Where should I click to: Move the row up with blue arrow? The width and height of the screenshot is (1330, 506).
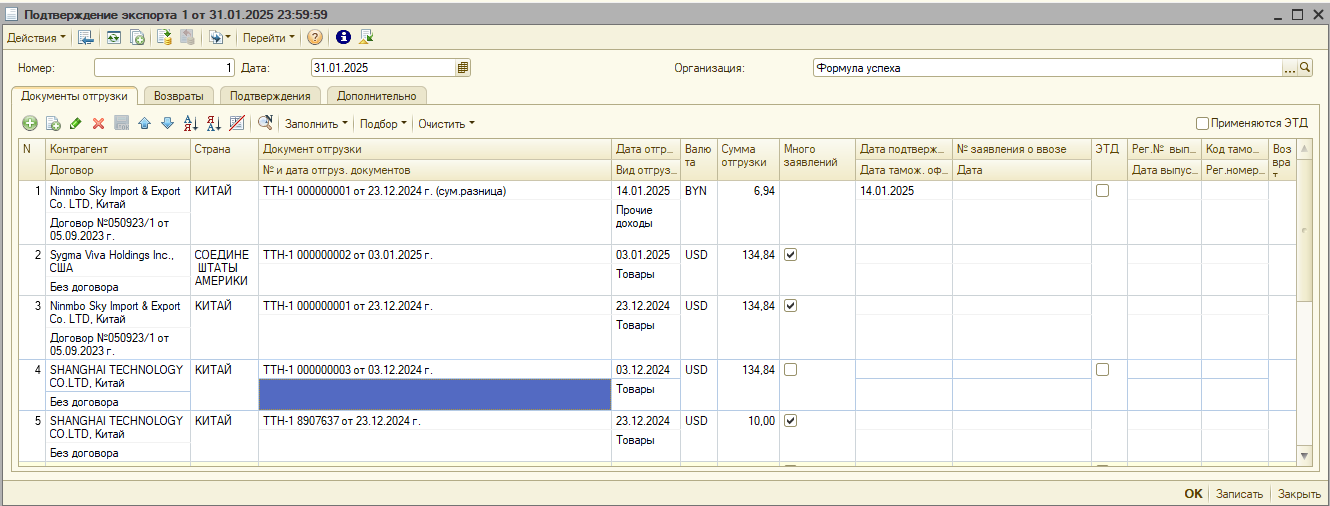[144, 123]
